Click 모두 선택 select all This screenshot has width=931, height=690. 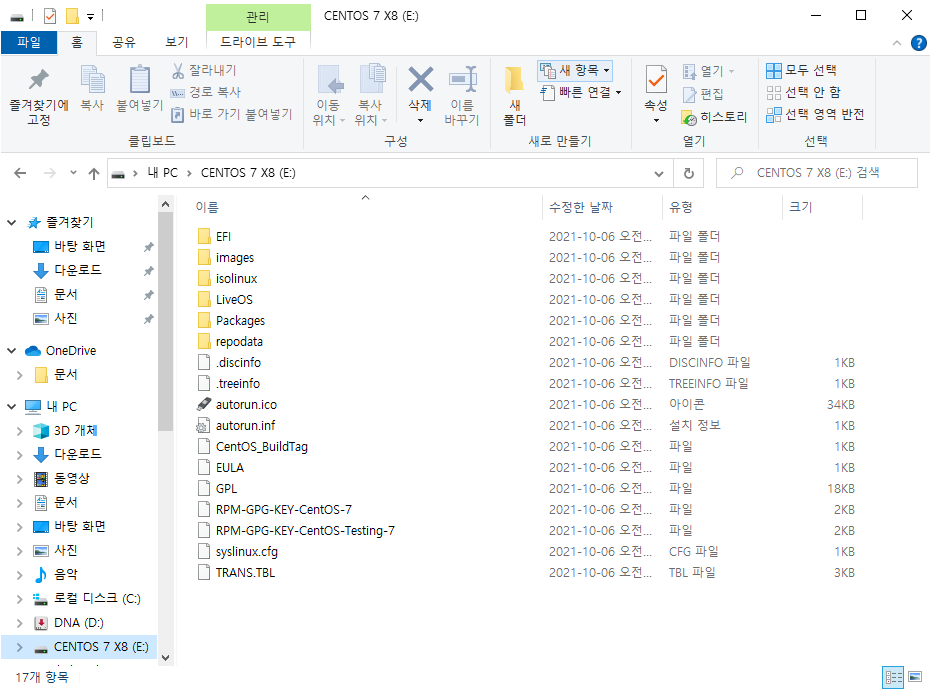point(802,71)
